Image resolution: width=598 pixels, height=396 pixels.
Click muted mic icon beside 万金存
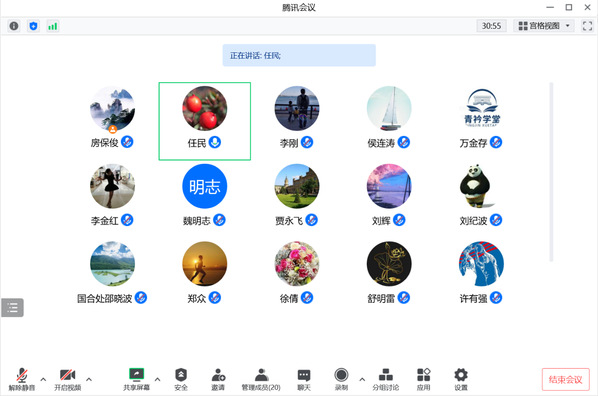click(x=496, y=142)
